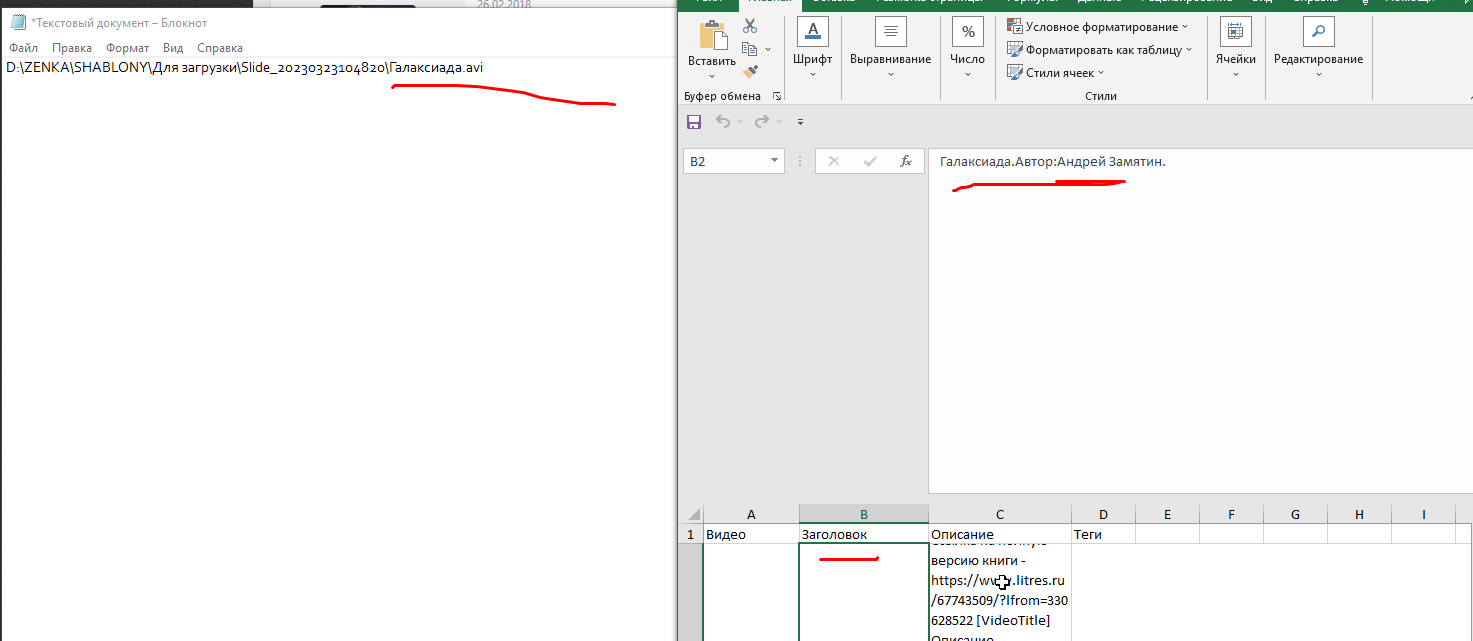The height and width of the screenshot is (641, 1473).
Task: Select column E header
Action: (1167, 514)
